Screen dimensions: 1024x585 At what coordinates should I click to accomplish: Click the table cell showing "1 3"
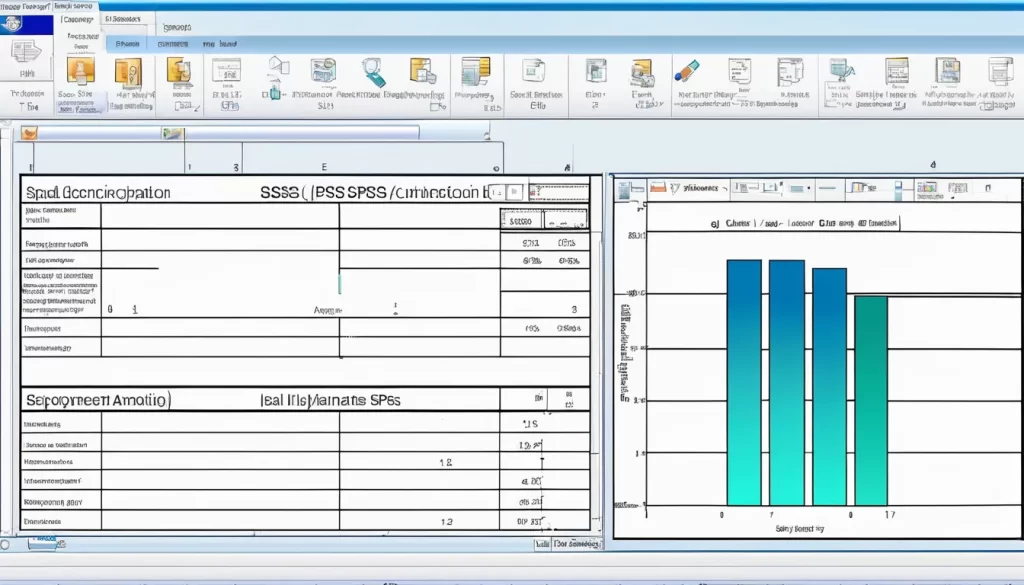(x=419, y=521)
